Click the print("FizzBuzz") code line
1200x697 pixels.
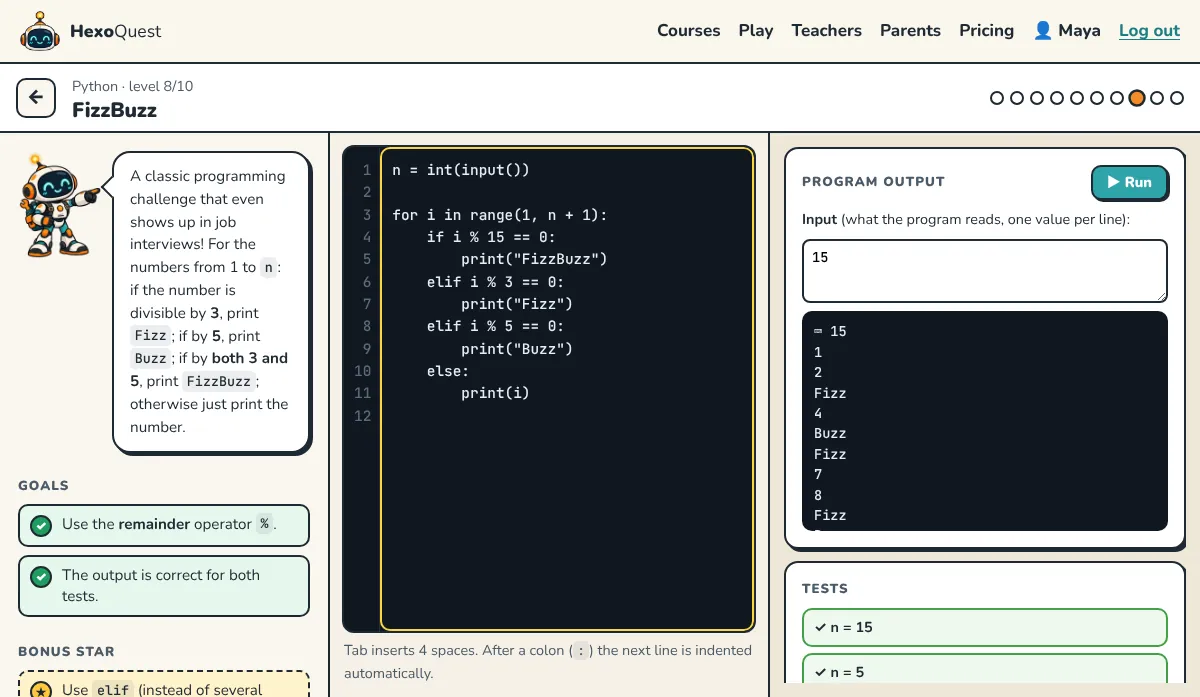(x=534, y=259)
